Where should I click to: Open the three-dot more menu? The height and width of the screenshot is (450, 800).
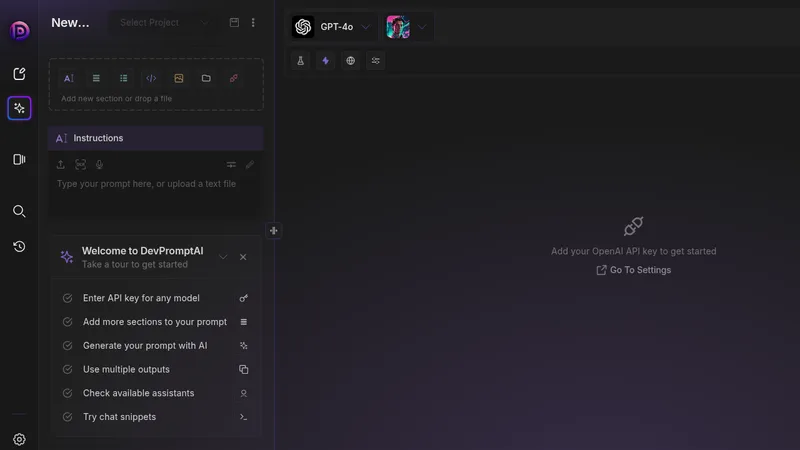253,22
